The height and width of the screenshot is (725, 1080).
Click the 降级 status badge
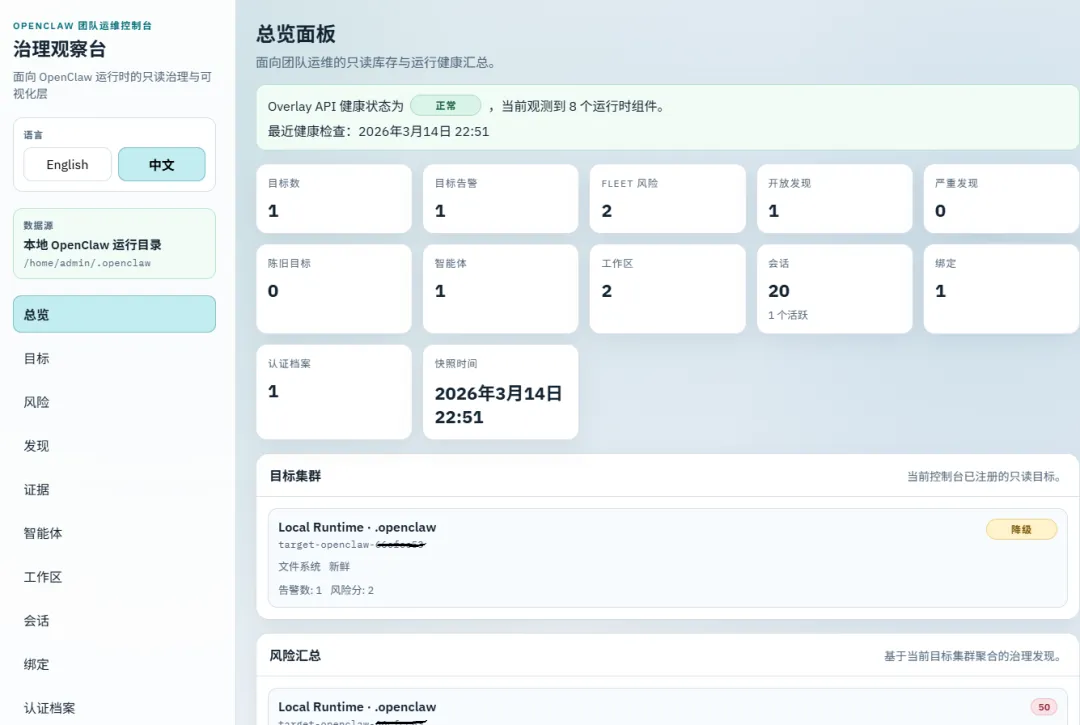click(x=1021, y=529)
